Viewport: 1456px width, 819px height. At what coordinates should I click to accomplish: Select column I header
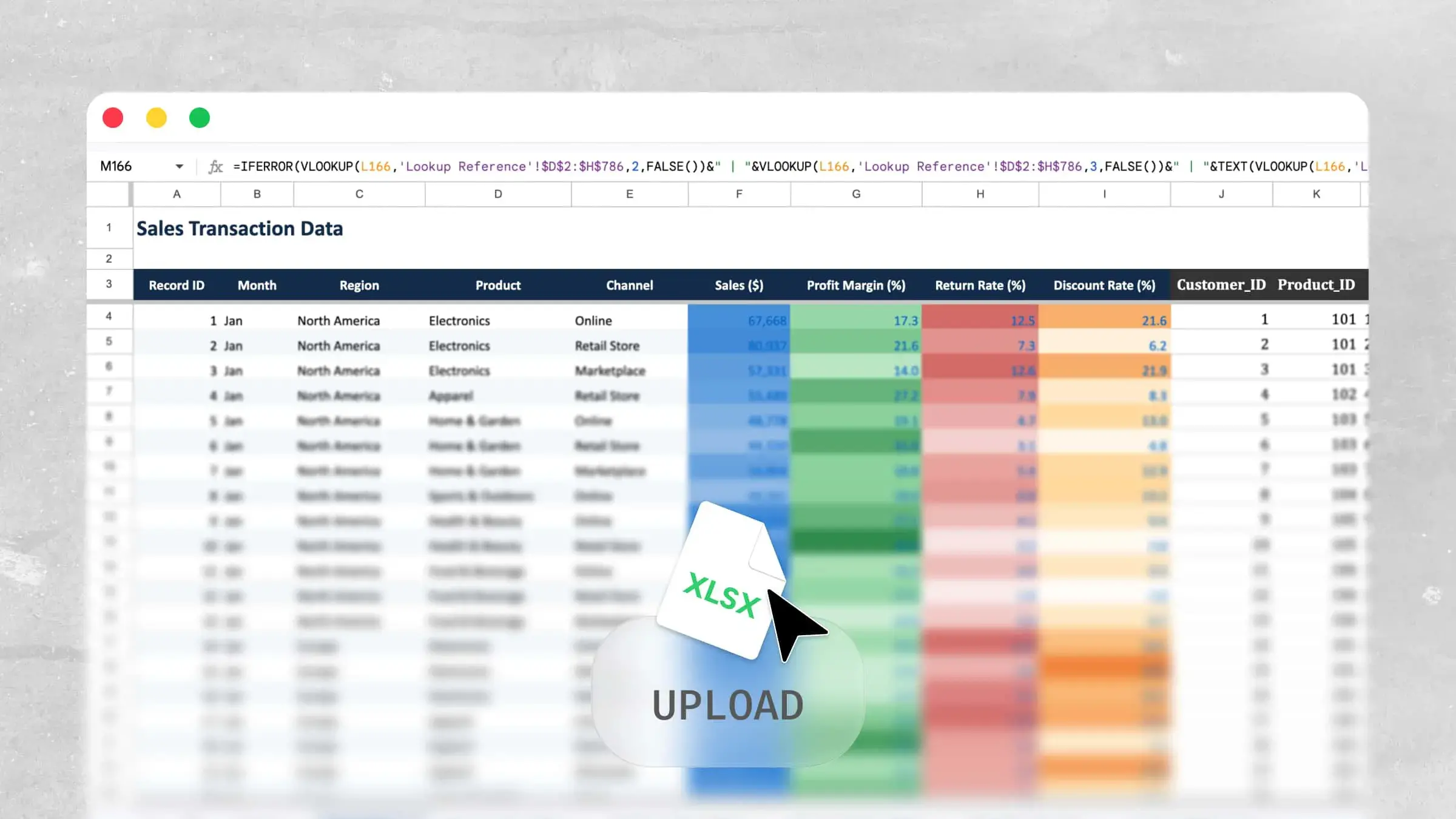point(1105,194)
